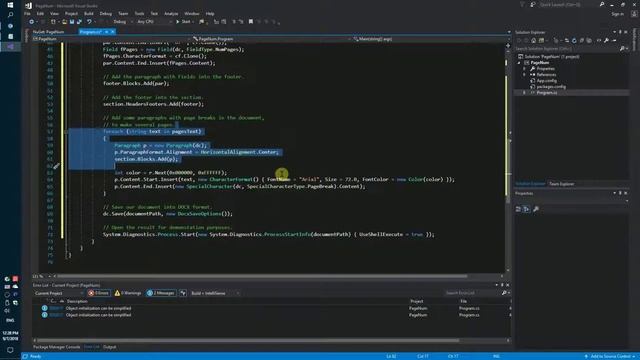Click Solution Explorer Refresh icon
The image size is (640, 360).
[574, 40]
